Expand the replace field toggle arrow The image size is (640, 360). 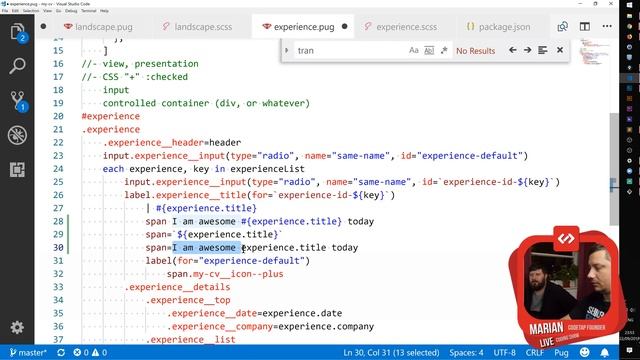click(287, 50)
